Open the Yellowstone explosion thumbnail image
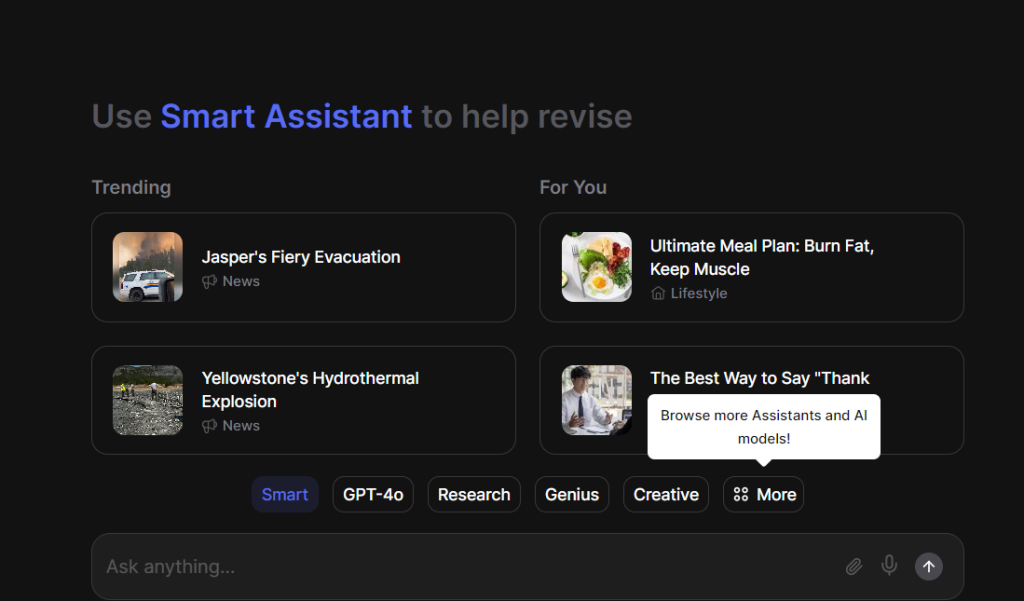1024x601 pixels. pos(148,400)
